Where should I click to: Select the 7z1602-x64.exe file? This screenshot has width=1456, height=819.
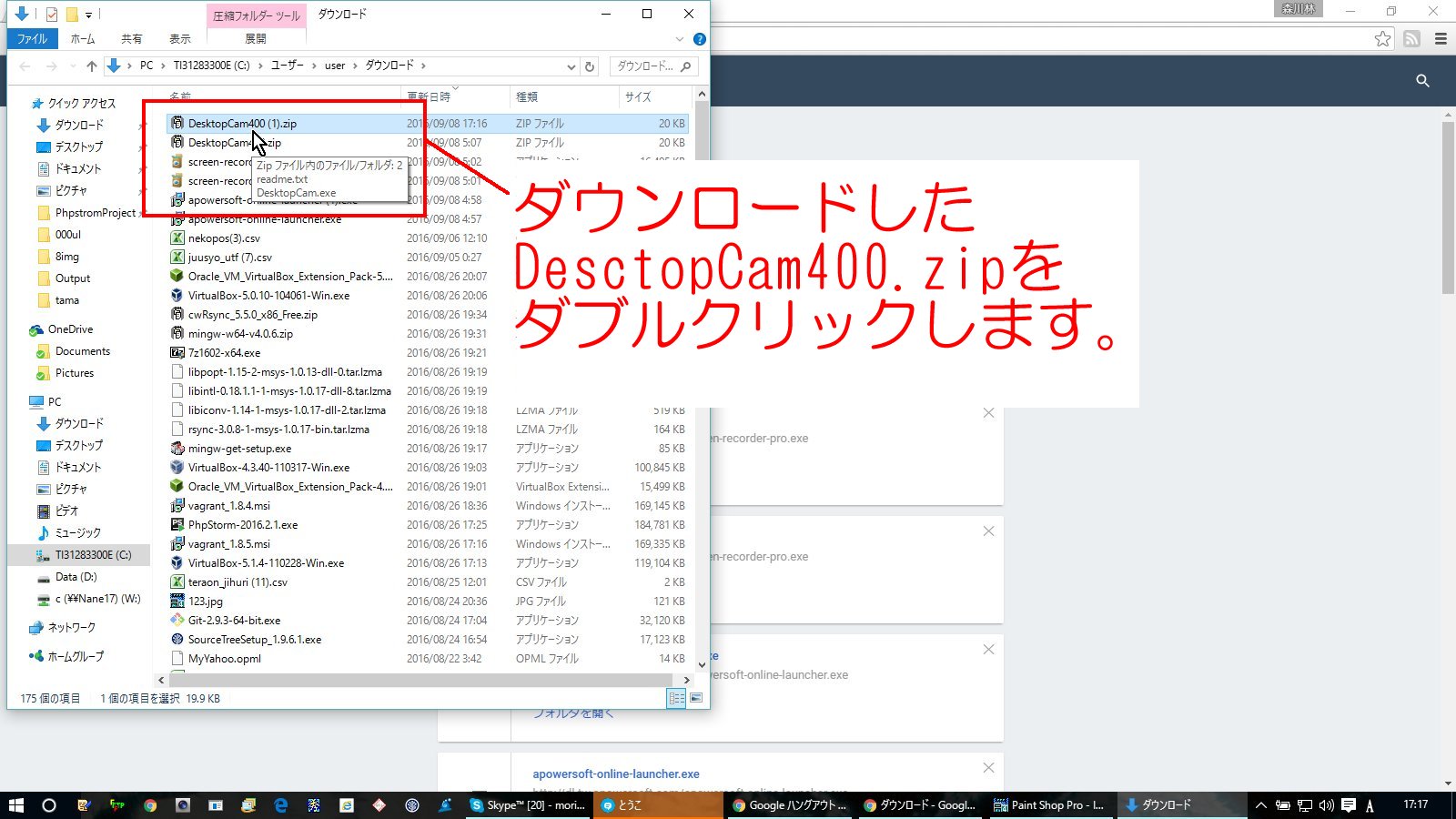coord(224,353)
